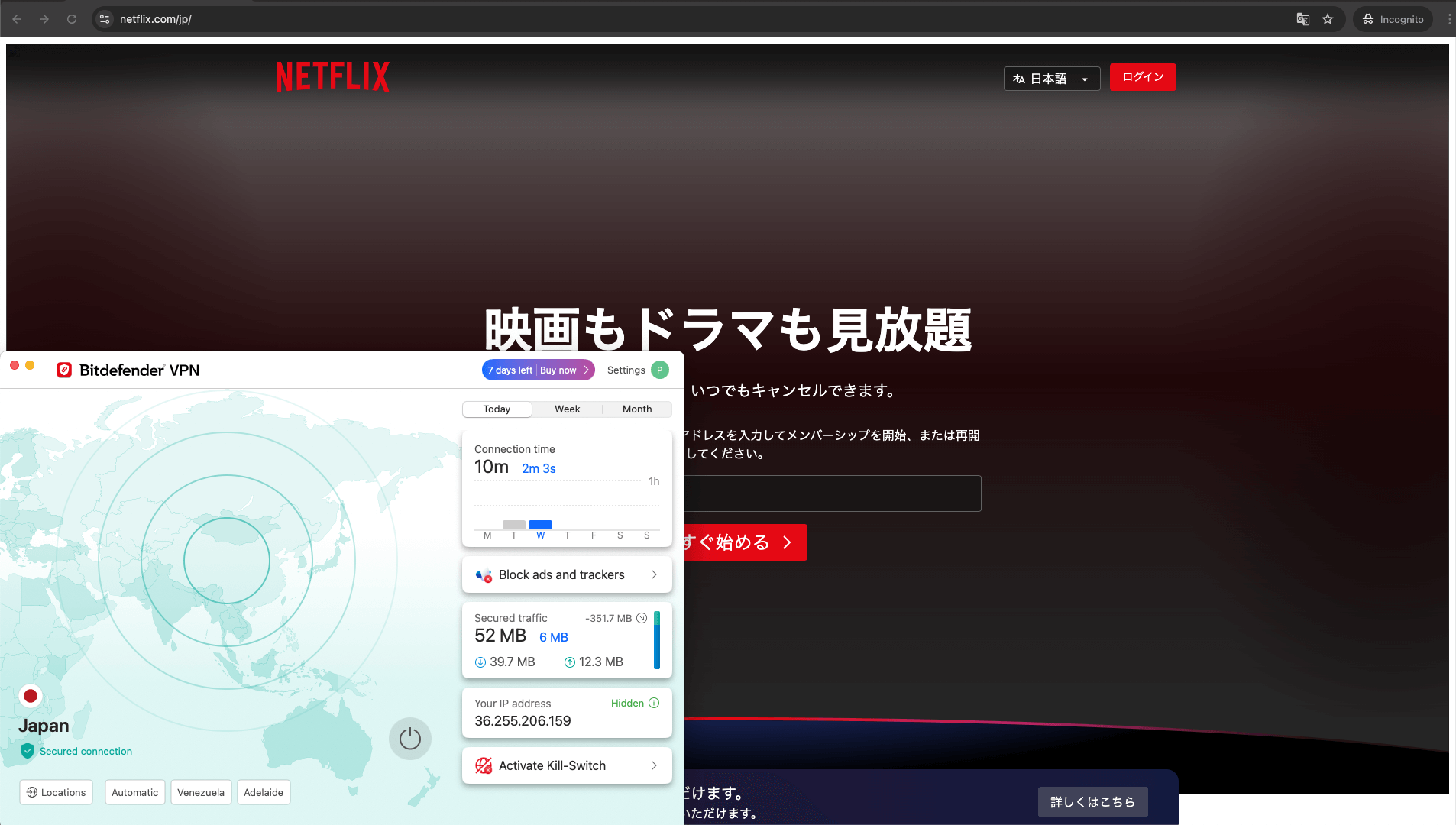Click the Netflix すぐ始める get started button

745,542
